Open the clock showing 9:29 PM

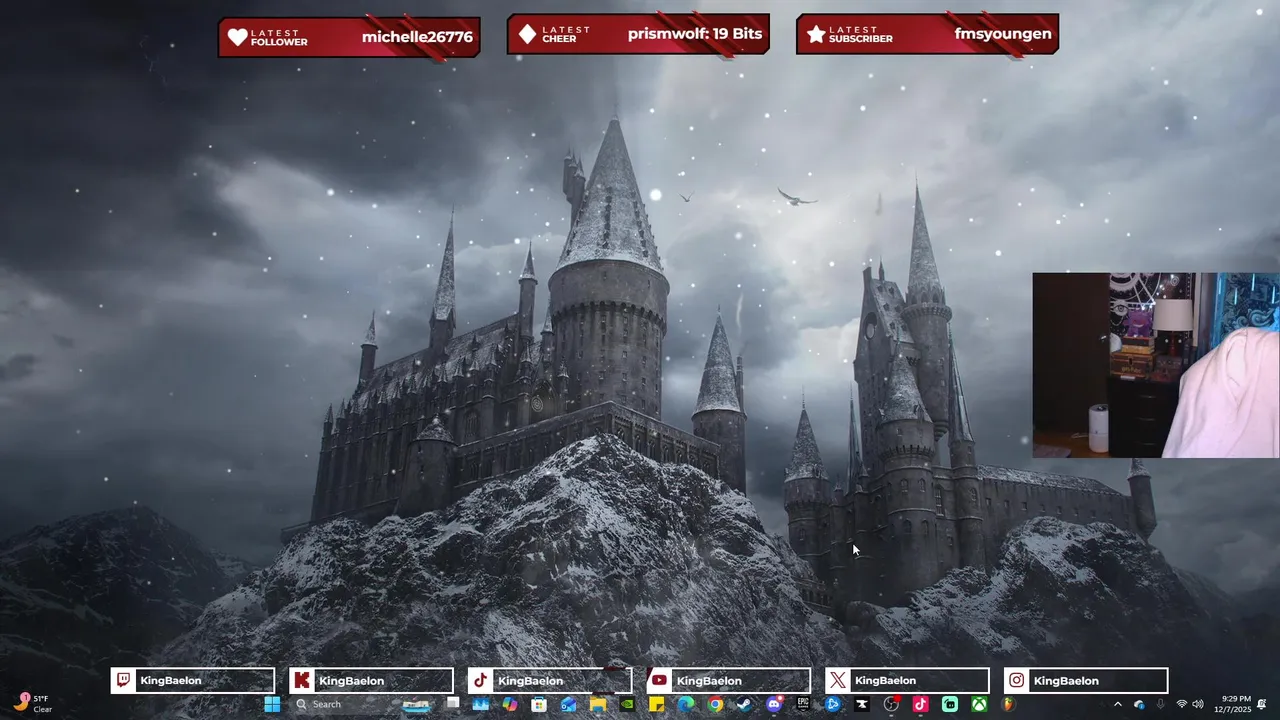pyautogui.click(x=1233, y=704)
